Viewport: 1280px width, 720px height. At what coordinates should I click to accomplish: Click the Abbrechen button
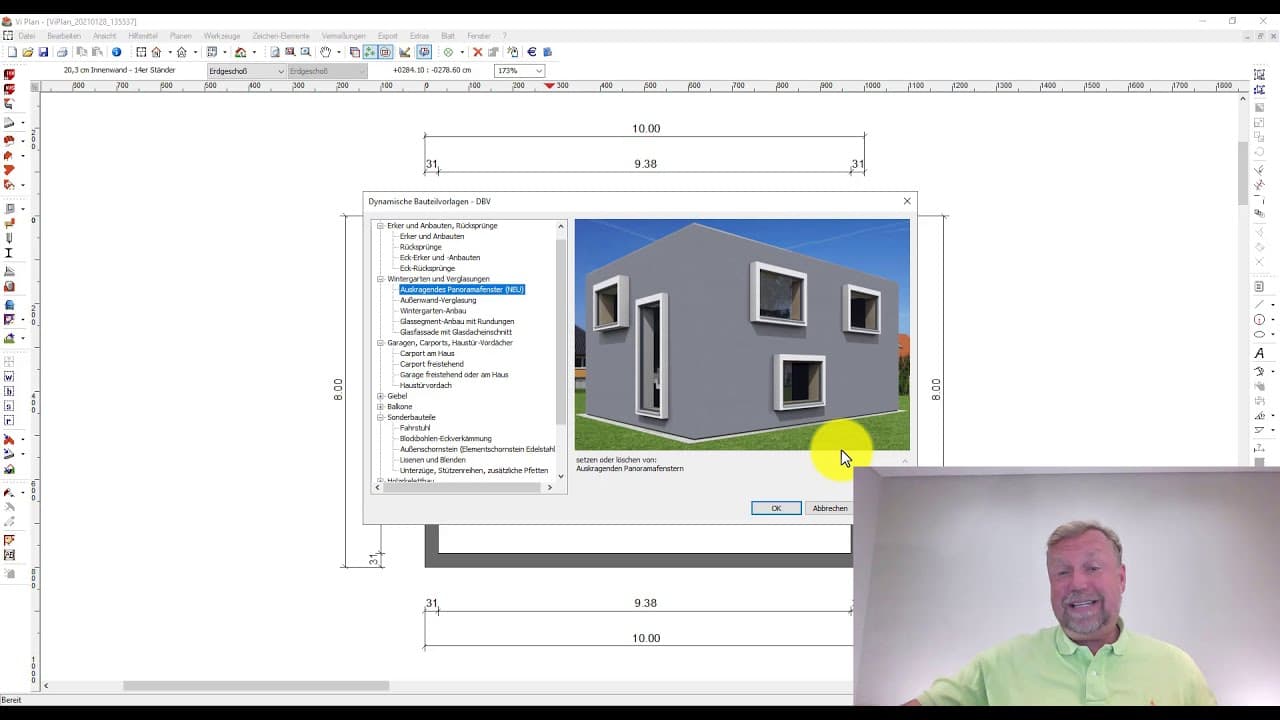[x=830, y=508]
